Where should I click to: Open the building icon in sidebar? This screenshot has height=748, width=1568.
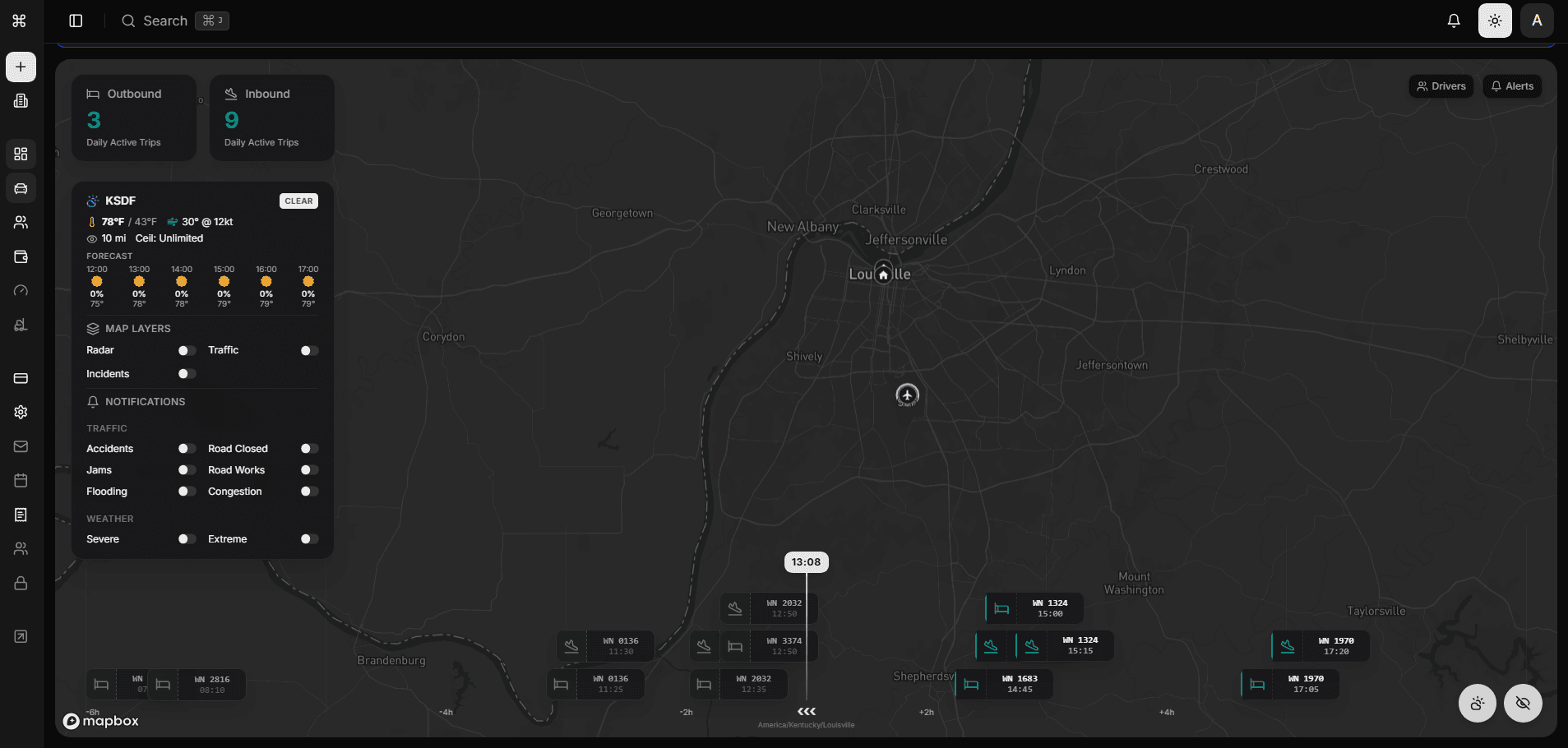[21, 101]
